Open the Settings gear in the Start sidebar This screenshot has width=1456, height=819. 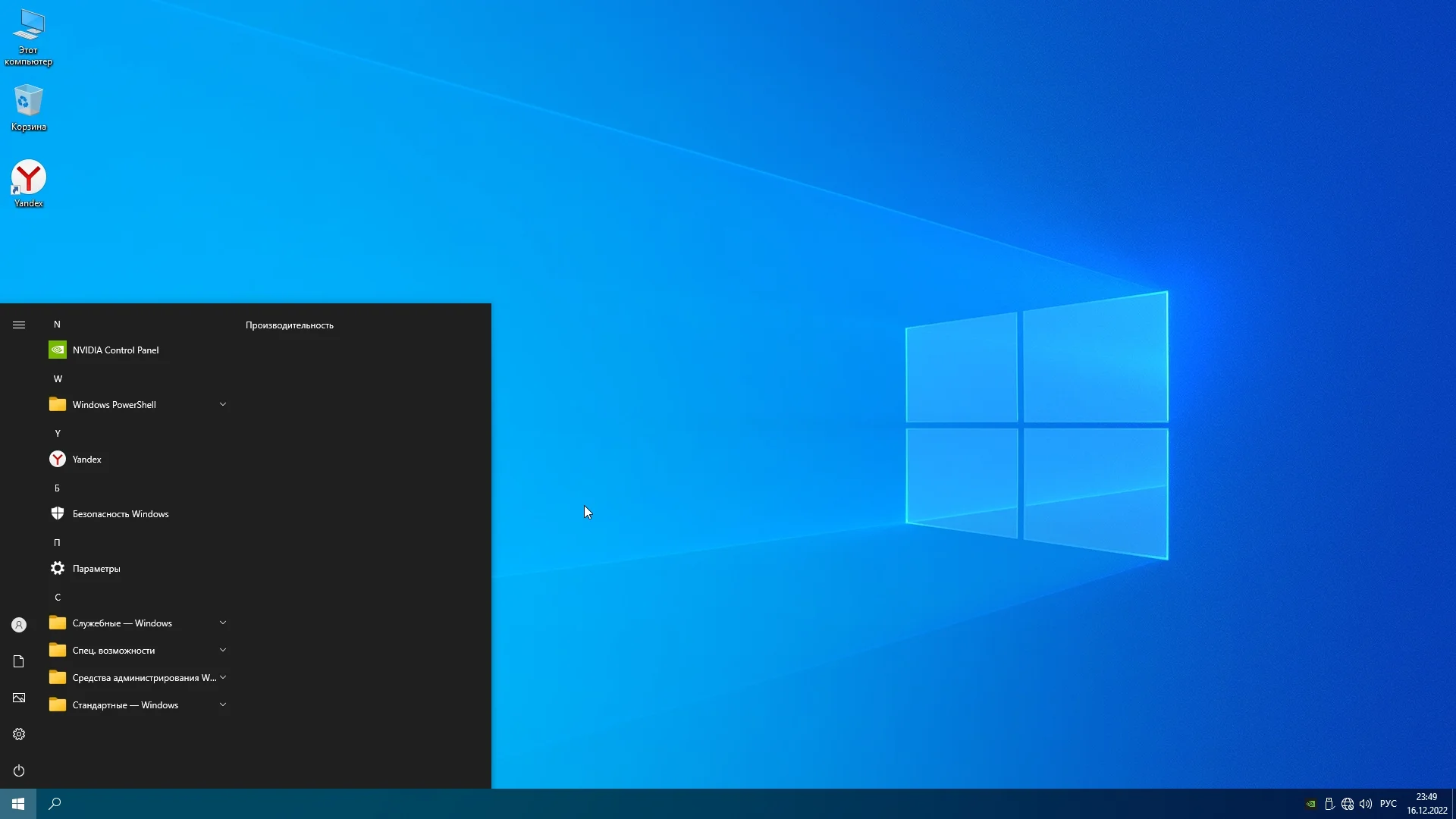19,734
